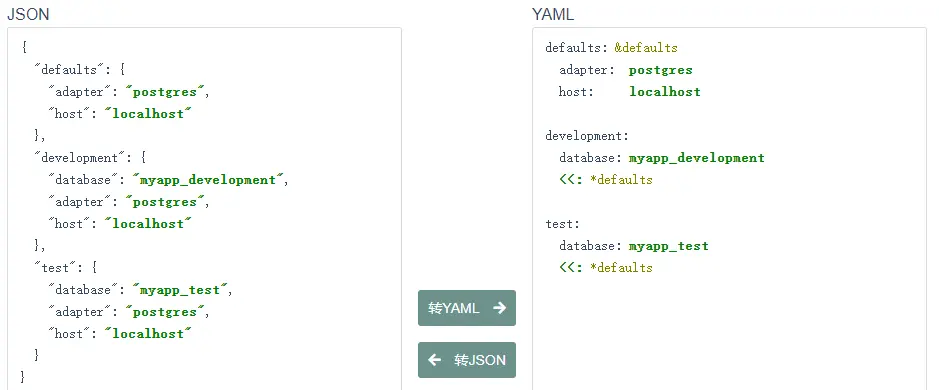Image resolution: width=939 pixels, height=390 pixels.
Task: Click the "myapp_development" value in JSON
Action: pos(207,180)
